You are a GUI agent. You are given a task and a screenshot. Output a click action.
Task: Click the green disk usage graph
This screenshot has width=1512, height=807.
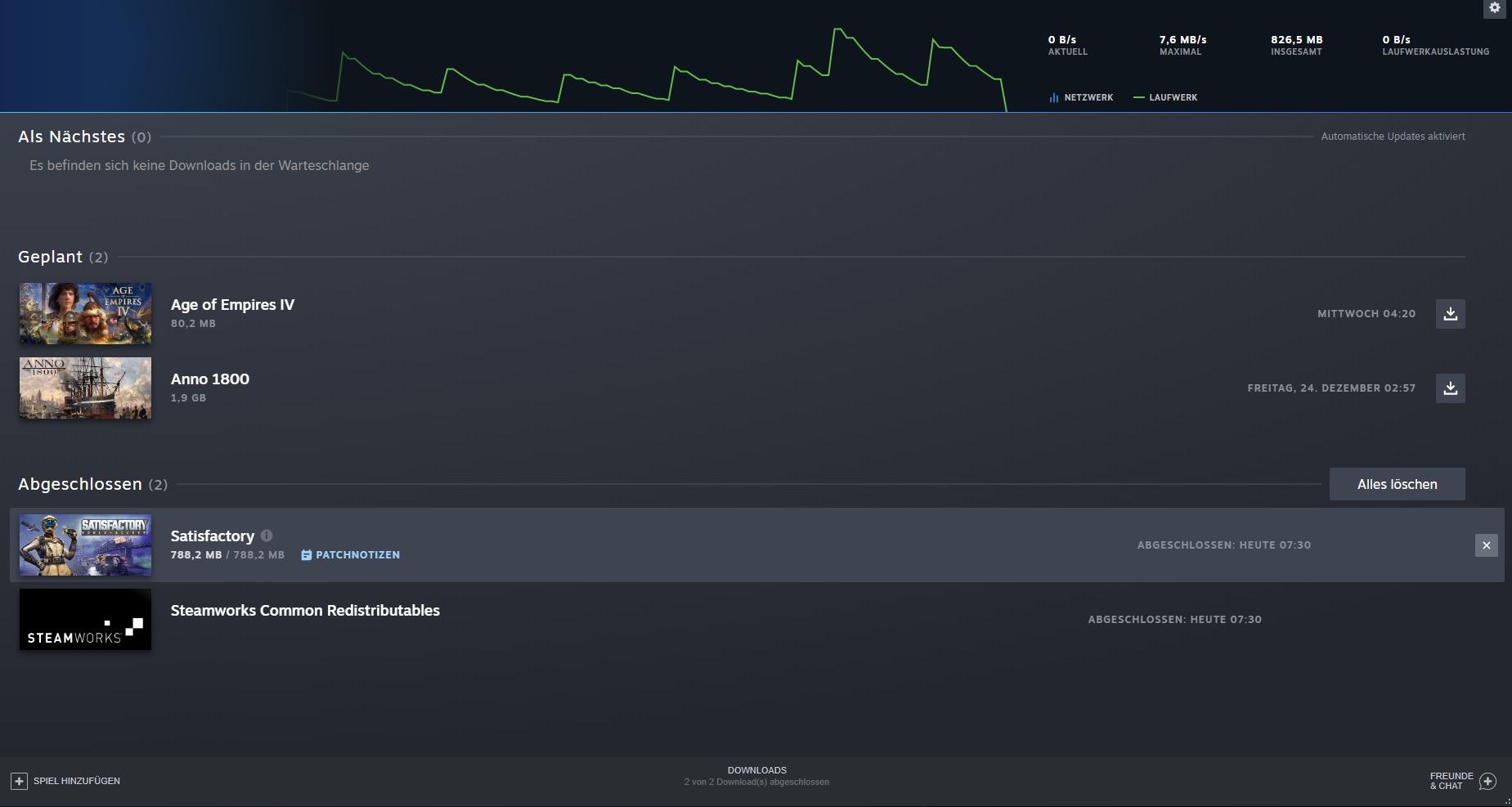point(646,70)
